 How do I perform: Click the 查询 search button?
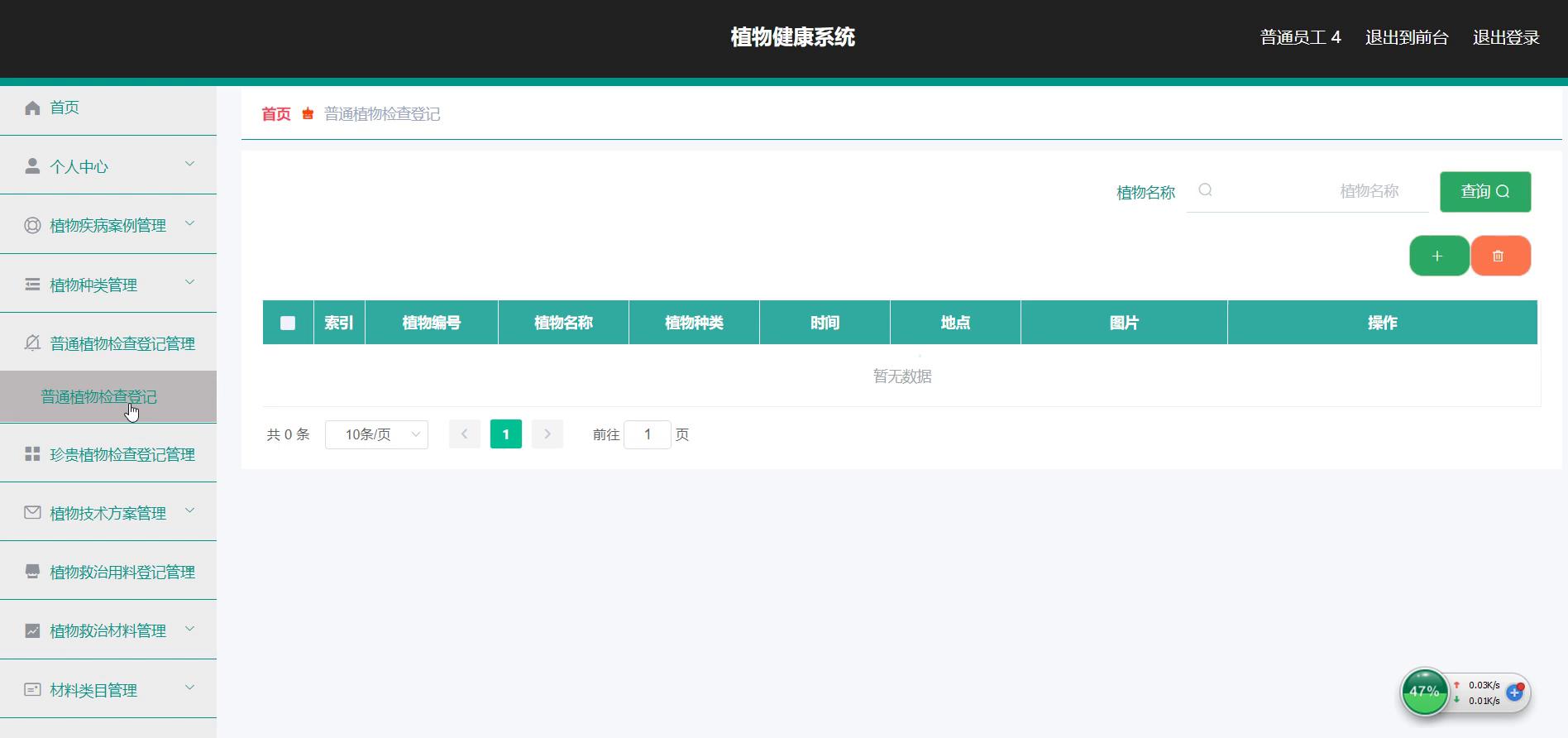coord(1484,192)
